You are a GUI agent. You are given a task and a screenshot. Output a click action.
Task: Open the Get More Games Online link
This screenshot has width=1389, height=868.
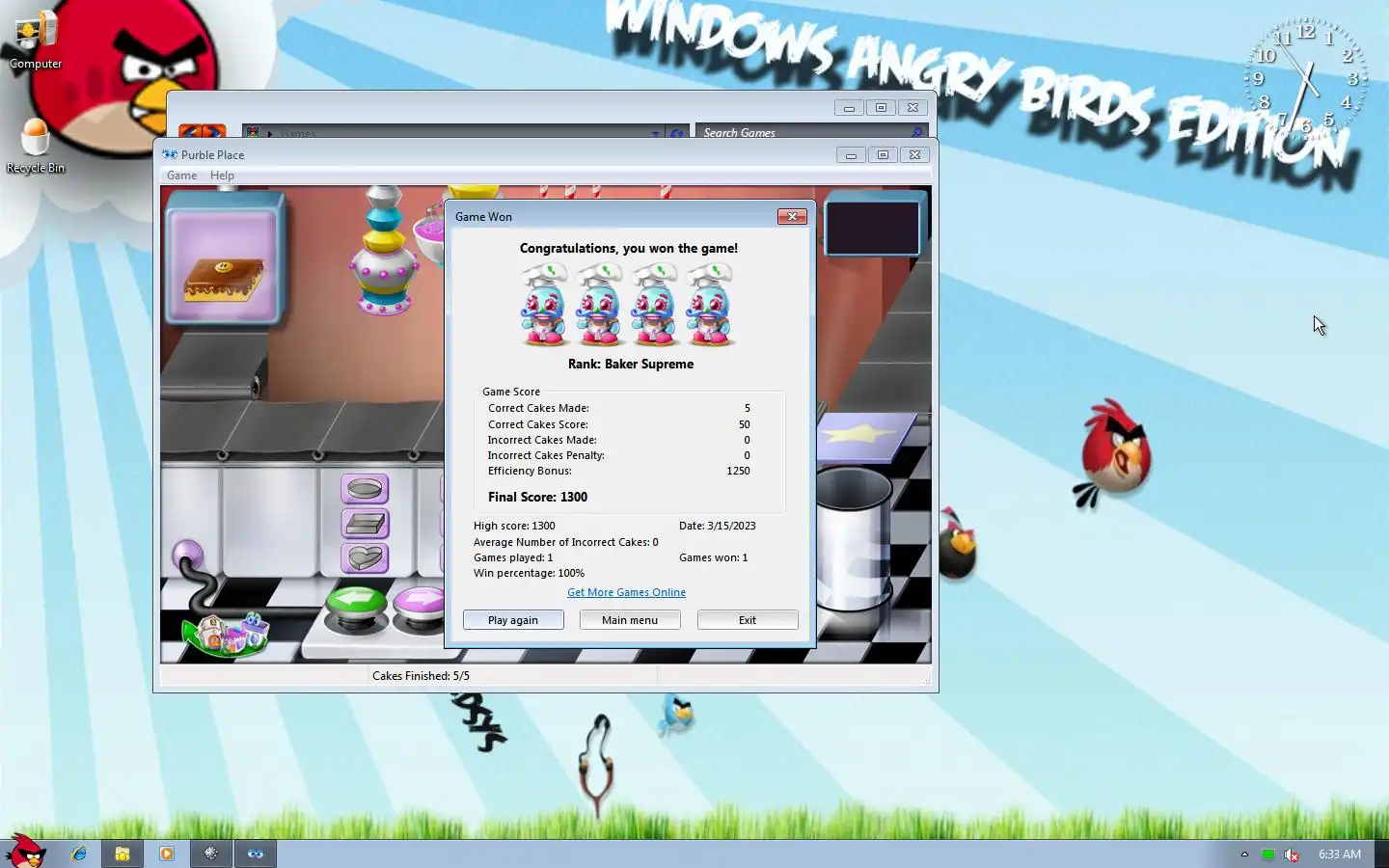pyautogui.click(x=626, y=592)
